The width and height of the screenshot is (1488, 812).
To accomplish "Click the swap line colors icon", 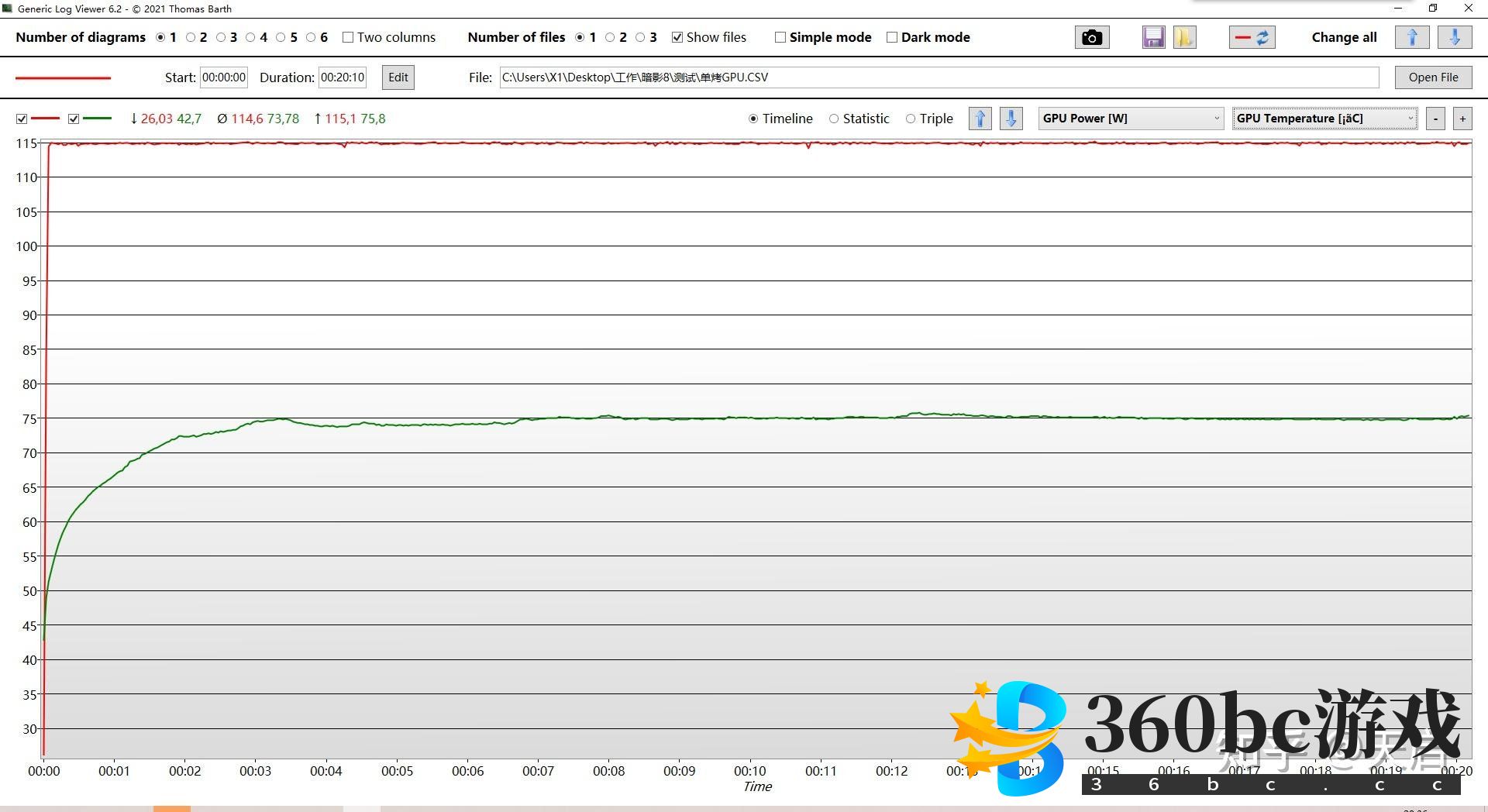I will (1252, 37).
